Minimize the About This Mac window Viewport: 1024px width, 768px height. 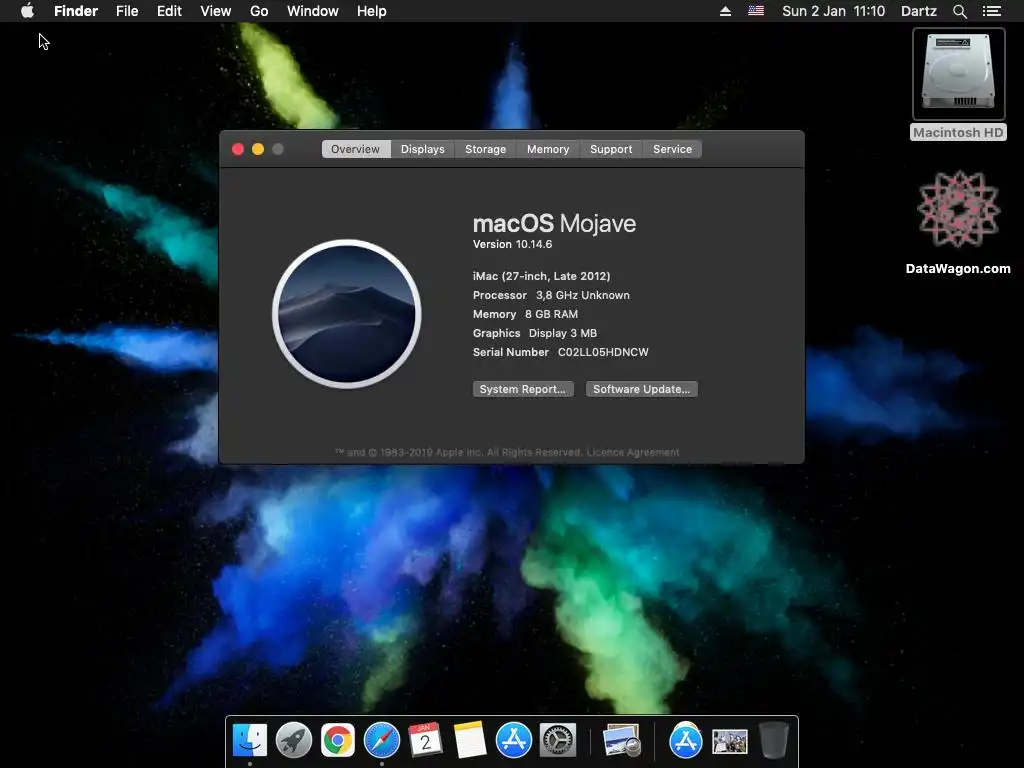click(258, 150)
